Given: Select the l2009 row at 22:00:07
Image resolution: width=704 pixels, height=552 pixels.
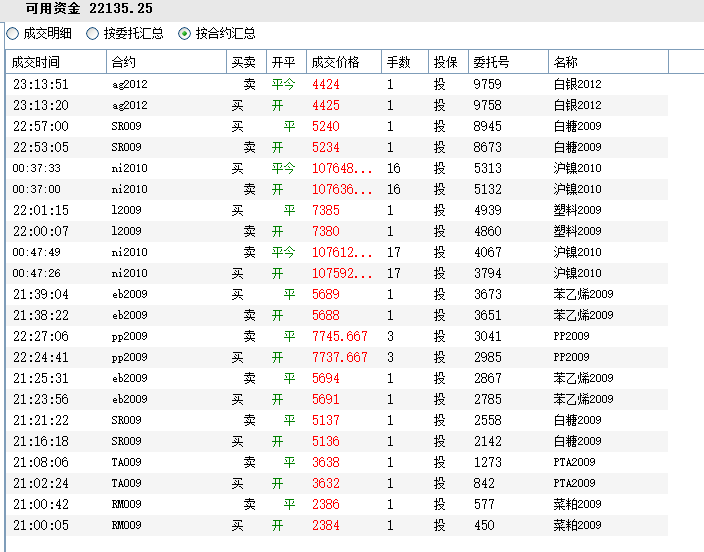Looking at the screenshot, I should pyautogui.click(x=337, y=231).
